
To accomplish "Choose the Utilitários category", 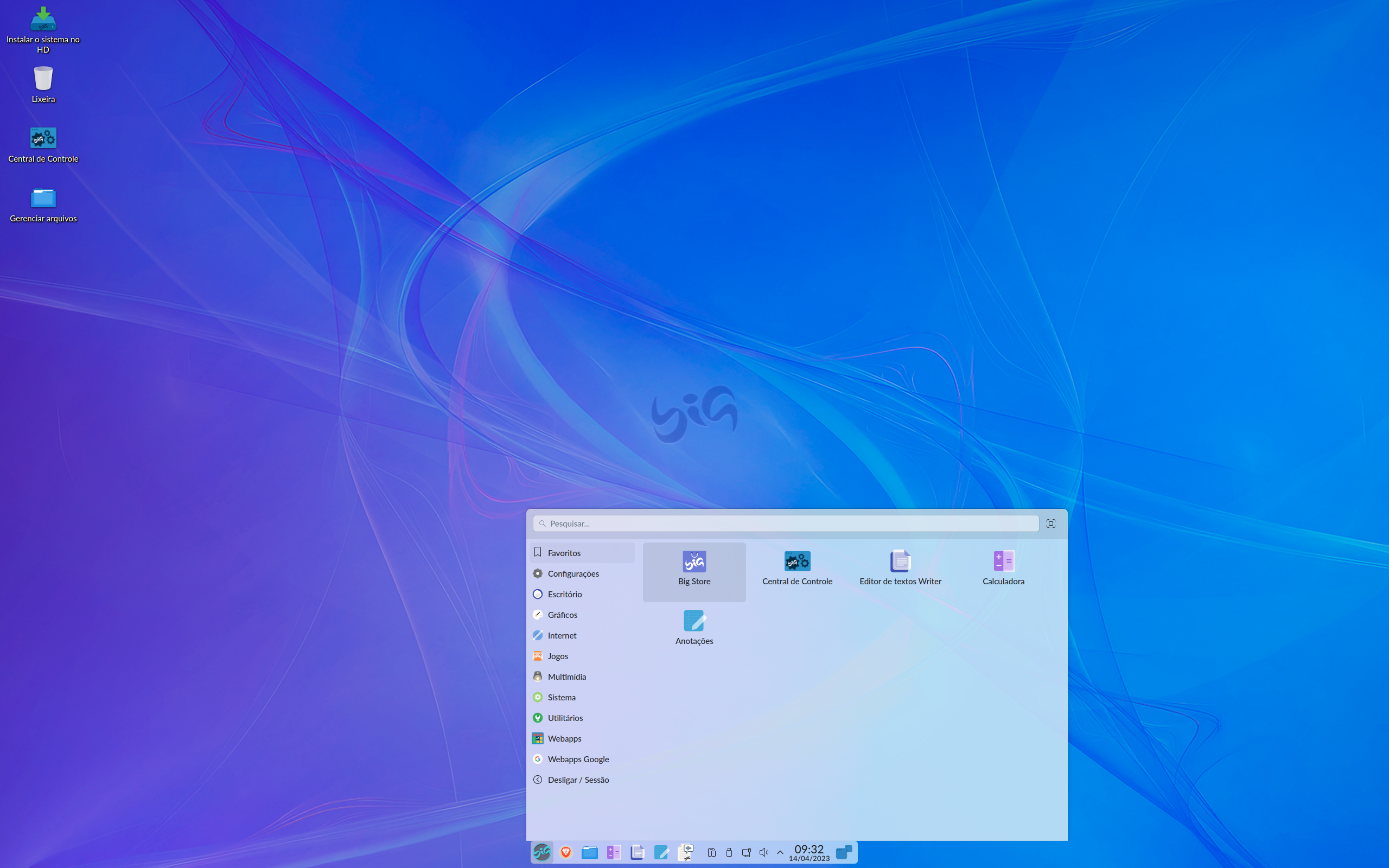I will 582,718.
